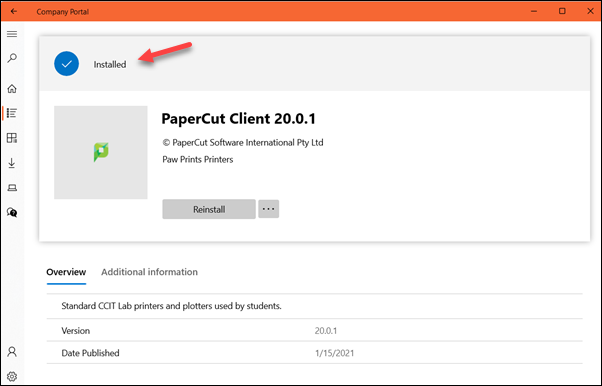Click the Paw Prints Printers text
The height and width of the screenshot is (386, 602).
coord(198,159)
